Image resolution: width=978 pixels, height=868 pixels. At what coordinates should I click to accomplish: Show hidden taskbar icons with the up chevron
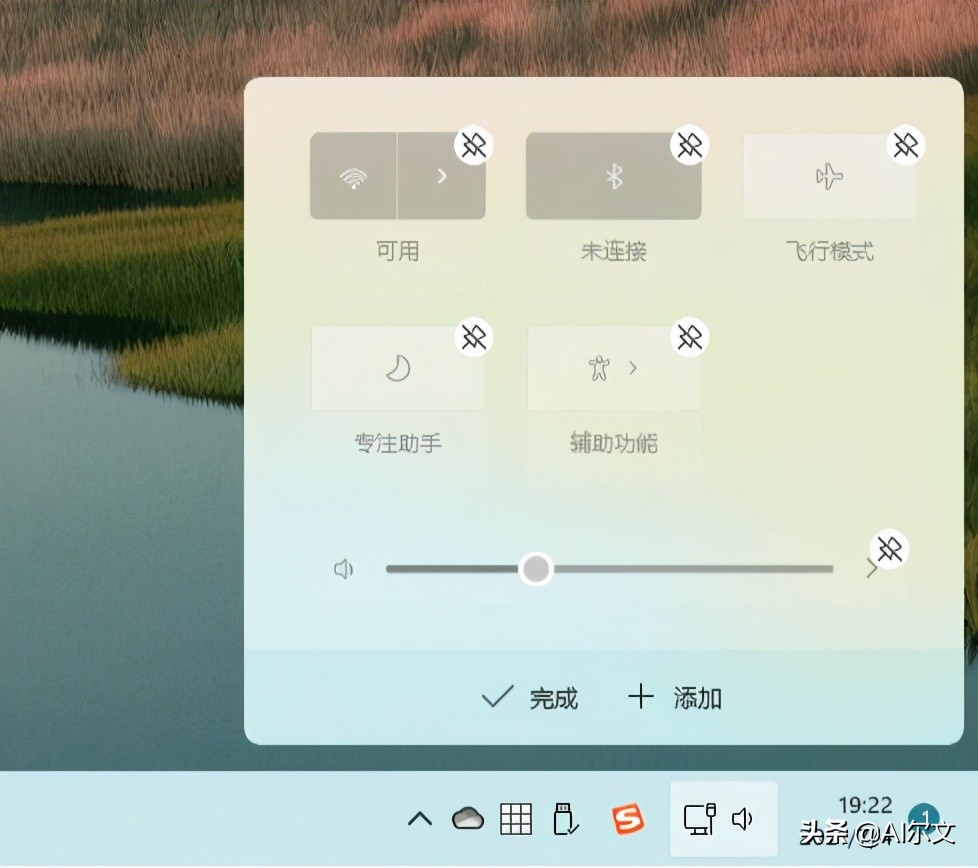pos(419,818)
